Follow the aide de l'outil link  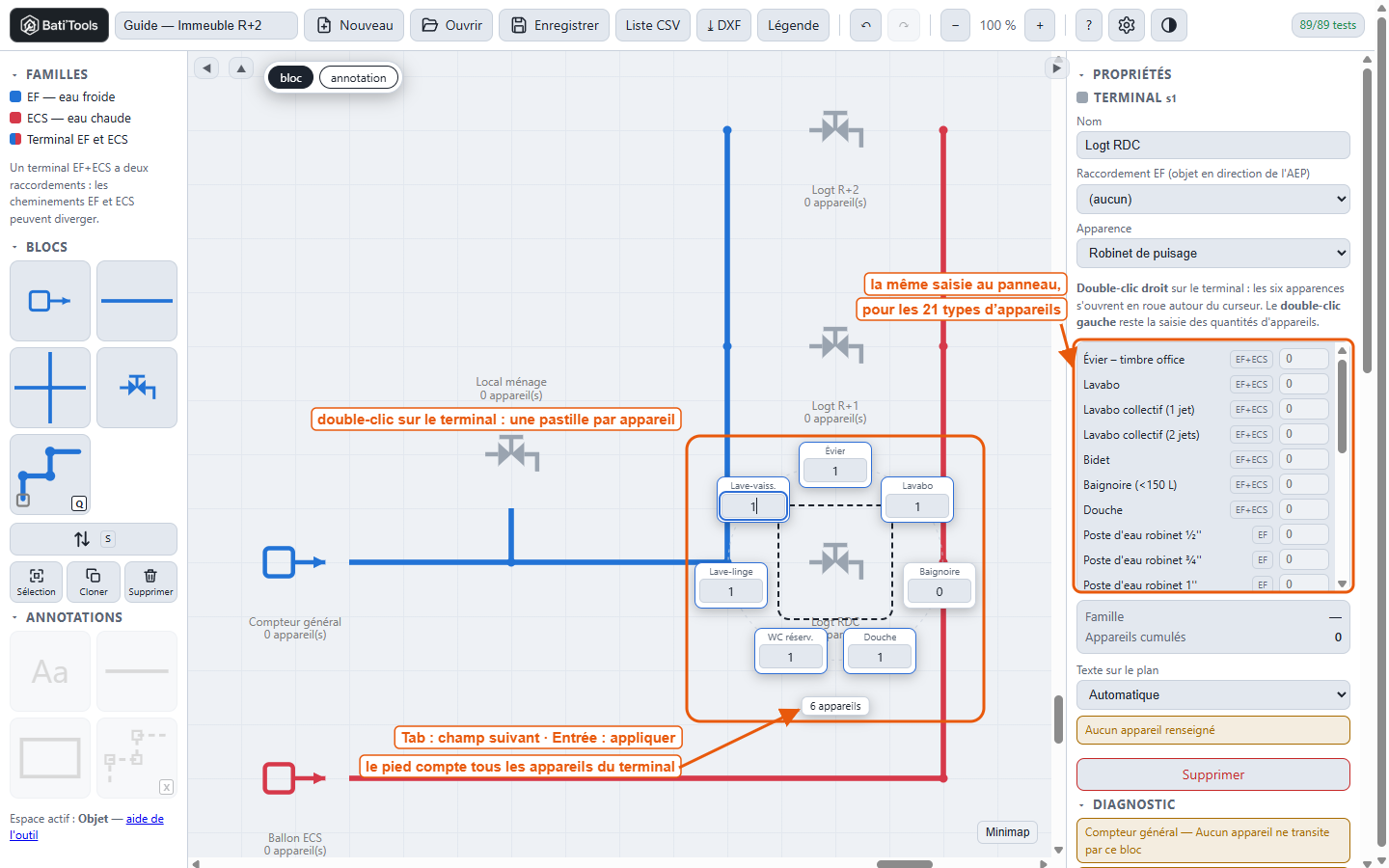[x=145, y=819]
